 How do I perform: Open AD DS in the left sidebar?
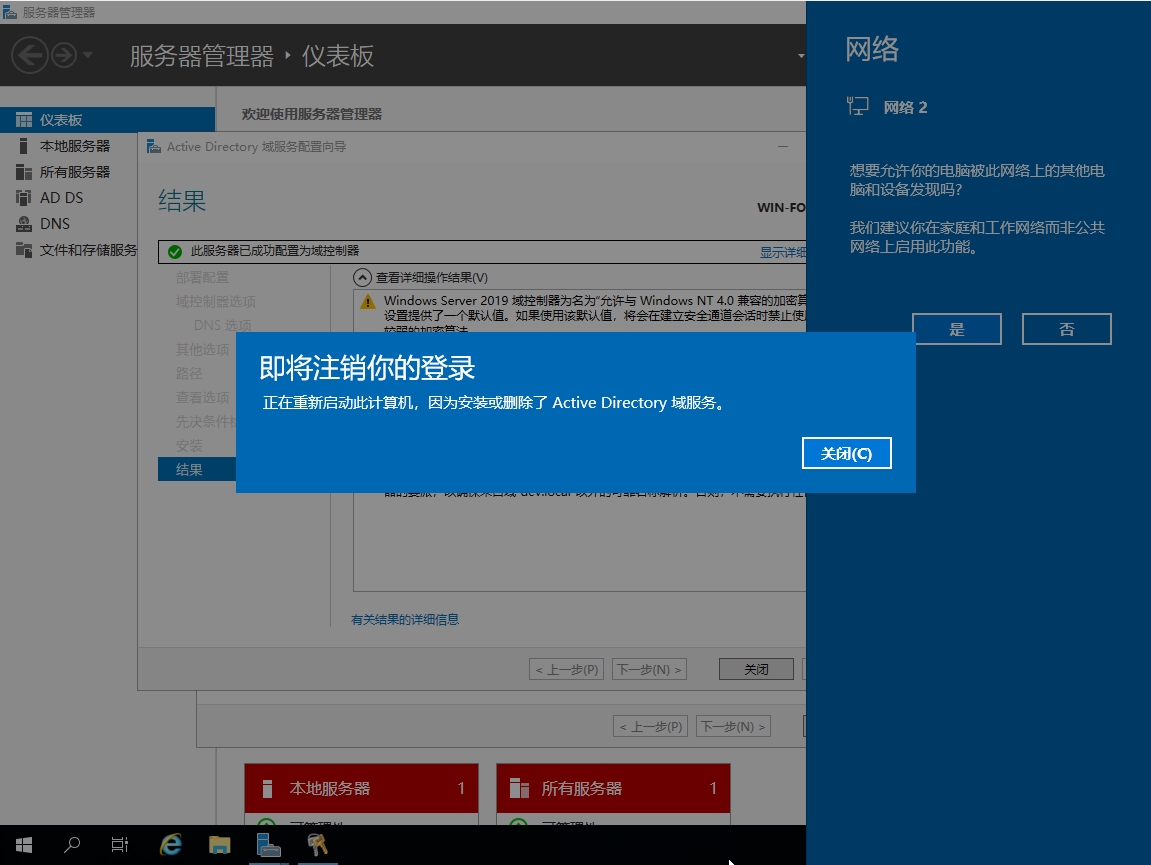(61, 198)
